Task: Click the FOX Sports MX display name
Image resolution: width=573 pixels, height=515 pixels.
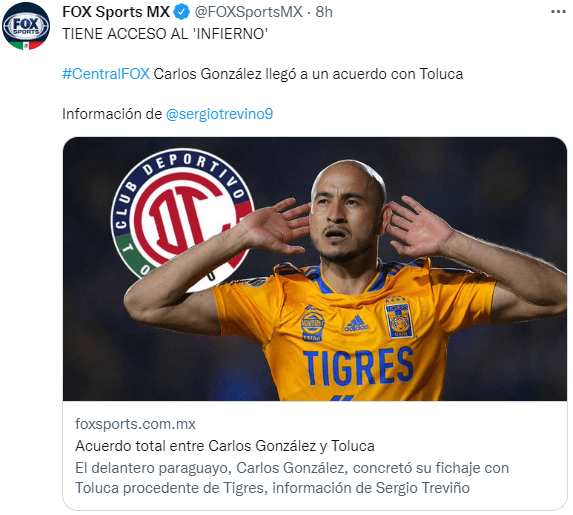Action: (116, 12)
